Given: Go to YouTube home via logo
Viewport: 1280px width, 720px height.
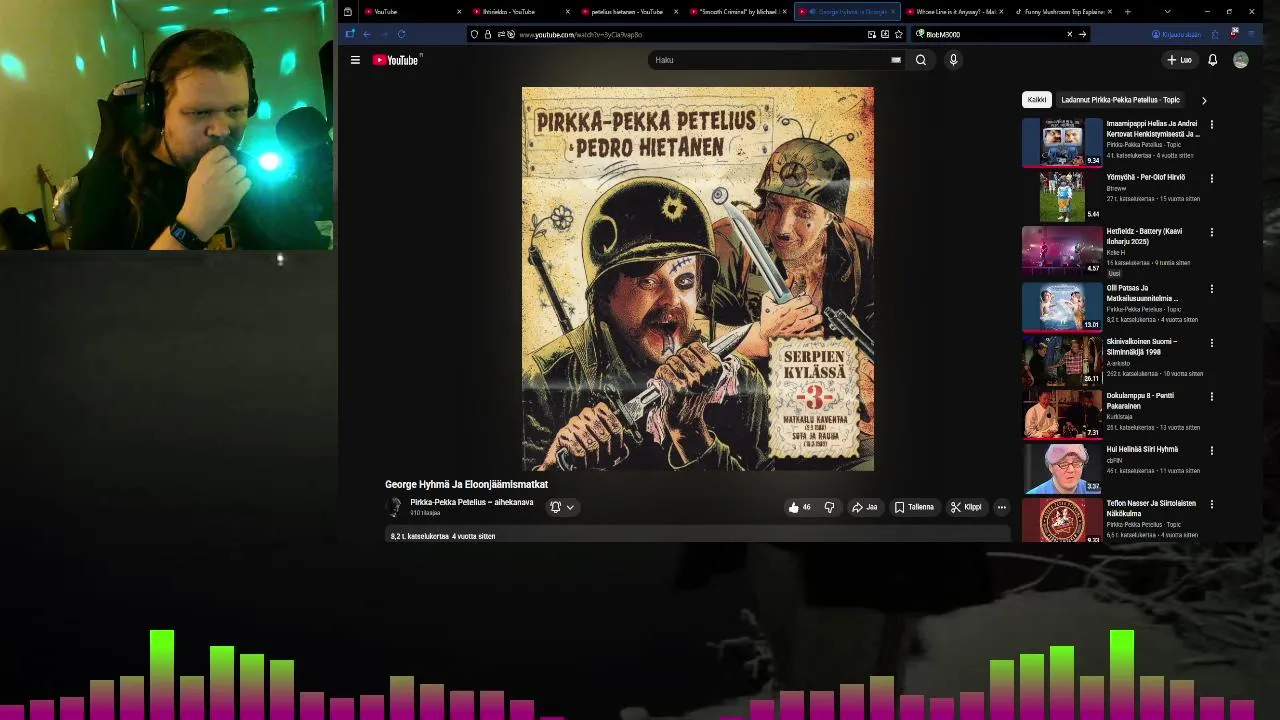Looking at the screenshot, I should pyautogui.click(x=396, y=60).
